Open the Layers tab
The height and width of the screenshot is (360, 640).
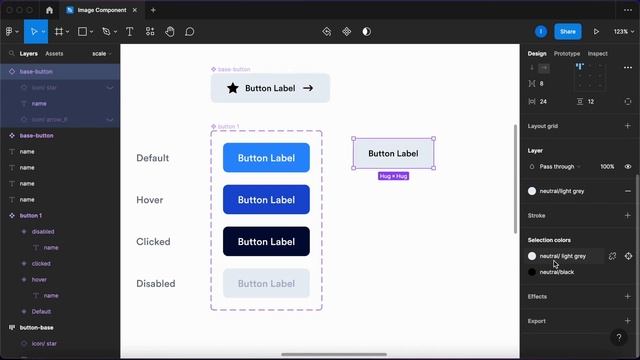tap(29, 53)
